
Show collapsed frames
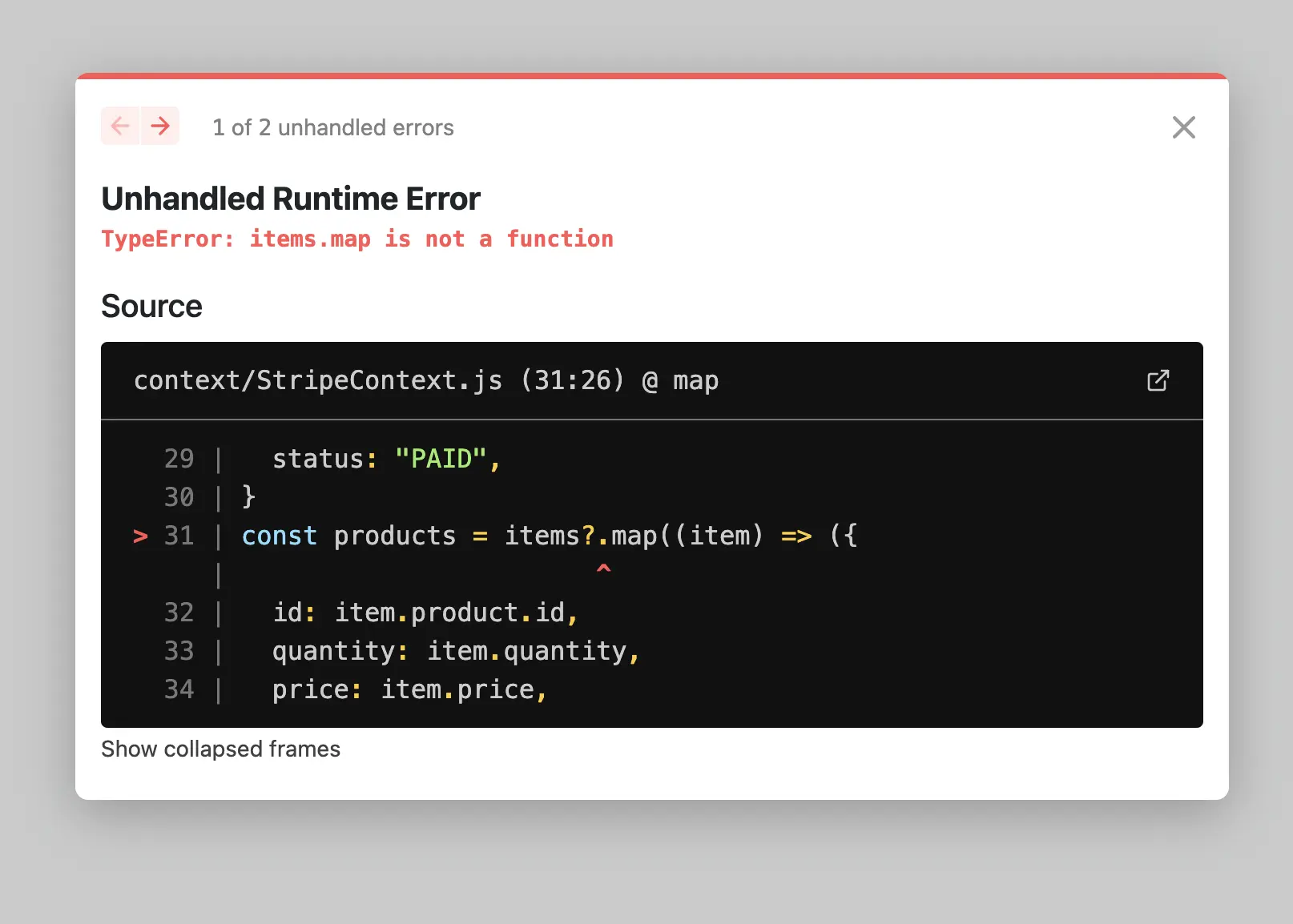pyautogui.click(x=220, y=749)
